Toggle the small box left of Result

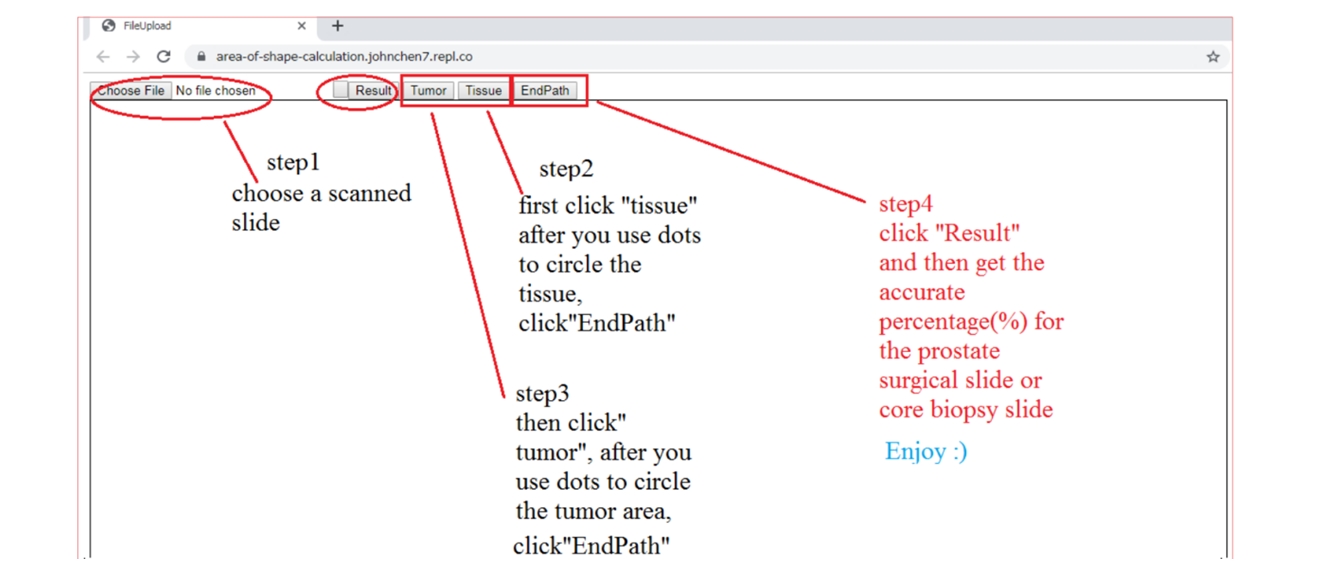[341, 90]
